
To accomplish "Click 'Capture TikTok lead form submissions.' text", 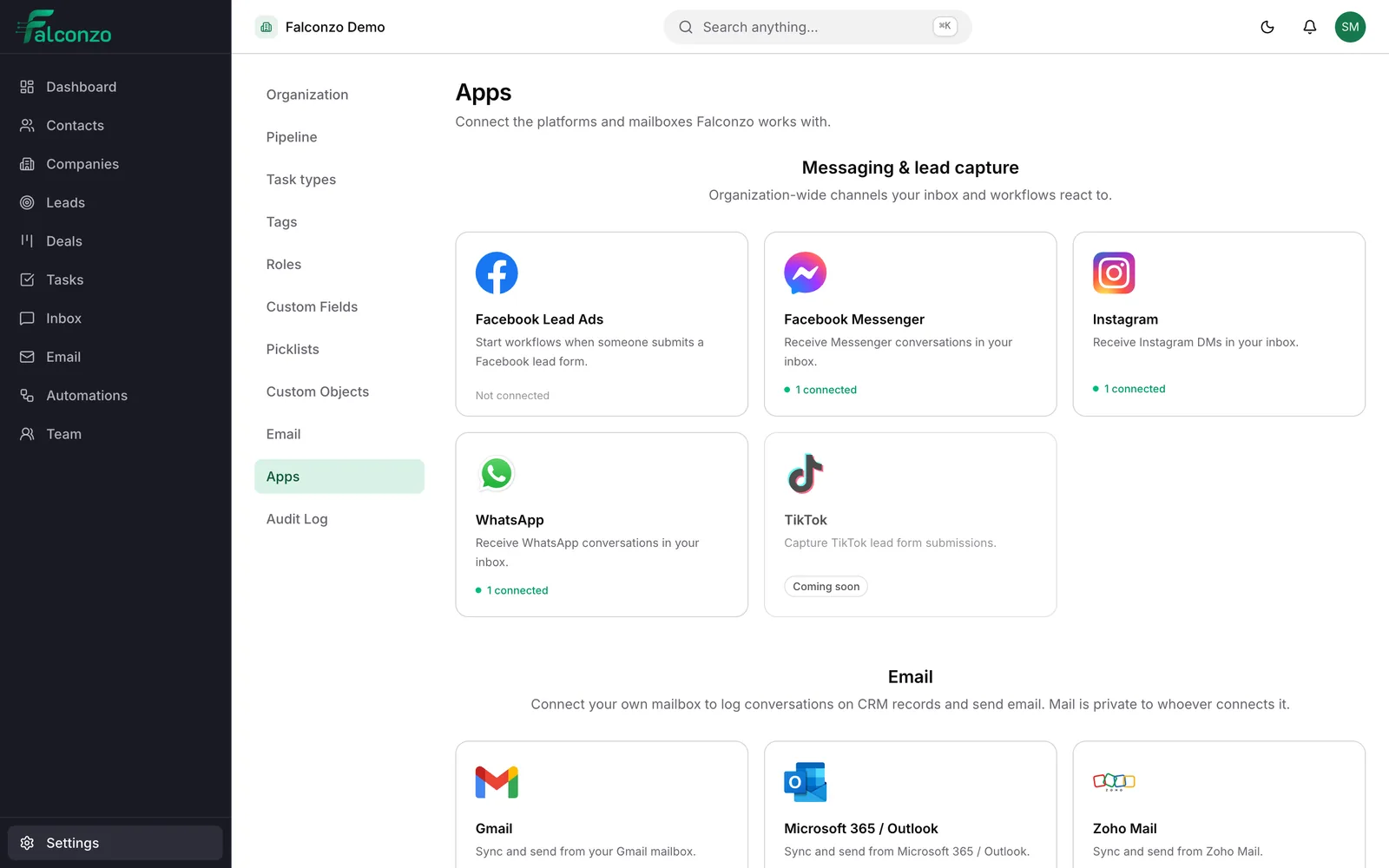I will (x=890, y=543).
